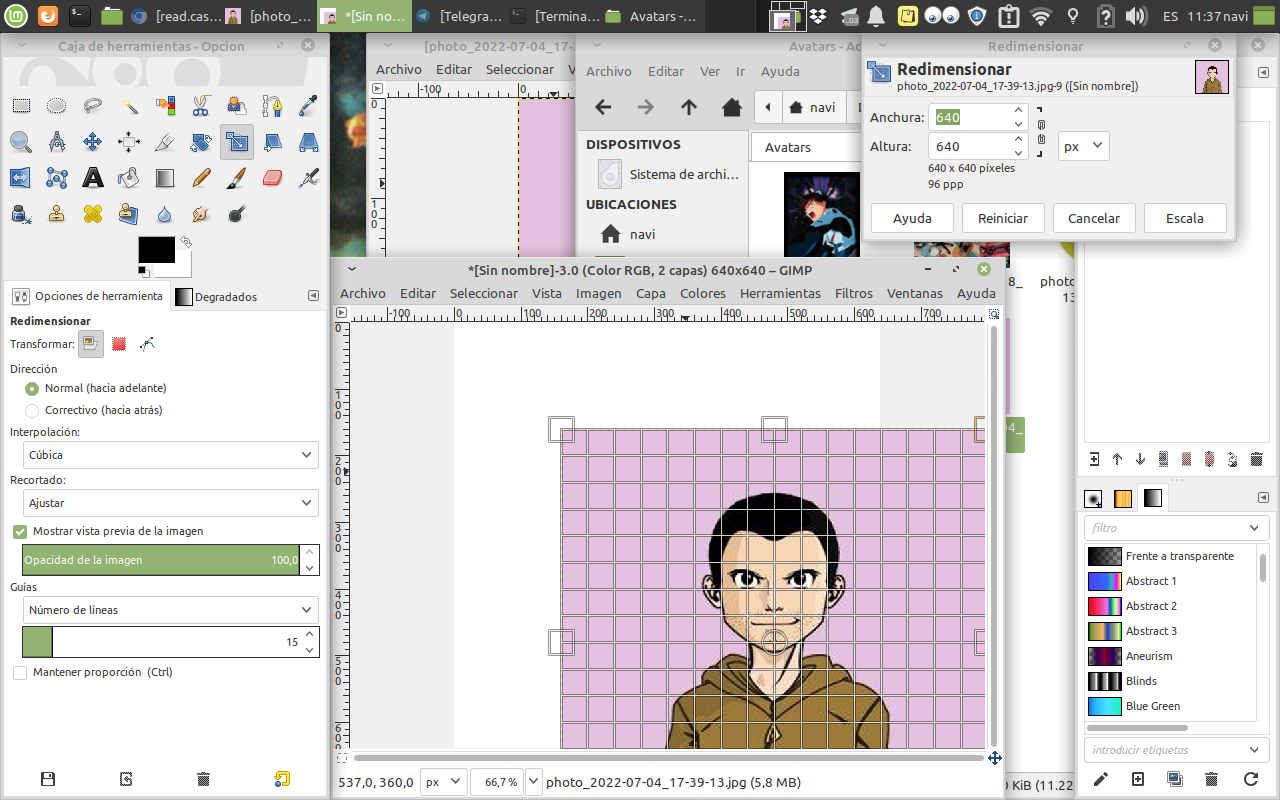Open the Herramientas menu
The width and height of the screenshot is (1280, 800).
(780, 293)
